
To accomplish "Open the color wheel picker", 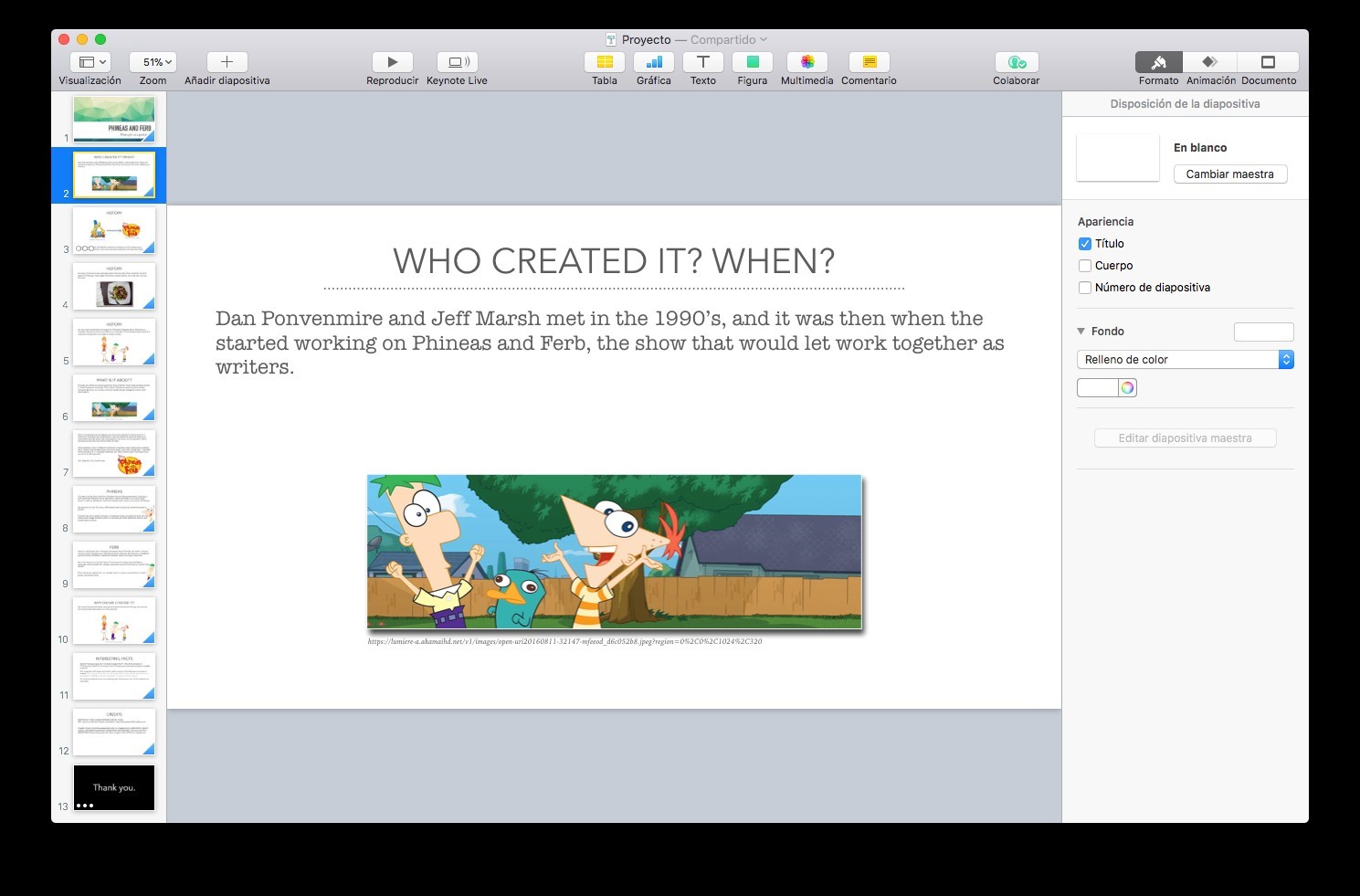I will click(x=1128, y=388).
